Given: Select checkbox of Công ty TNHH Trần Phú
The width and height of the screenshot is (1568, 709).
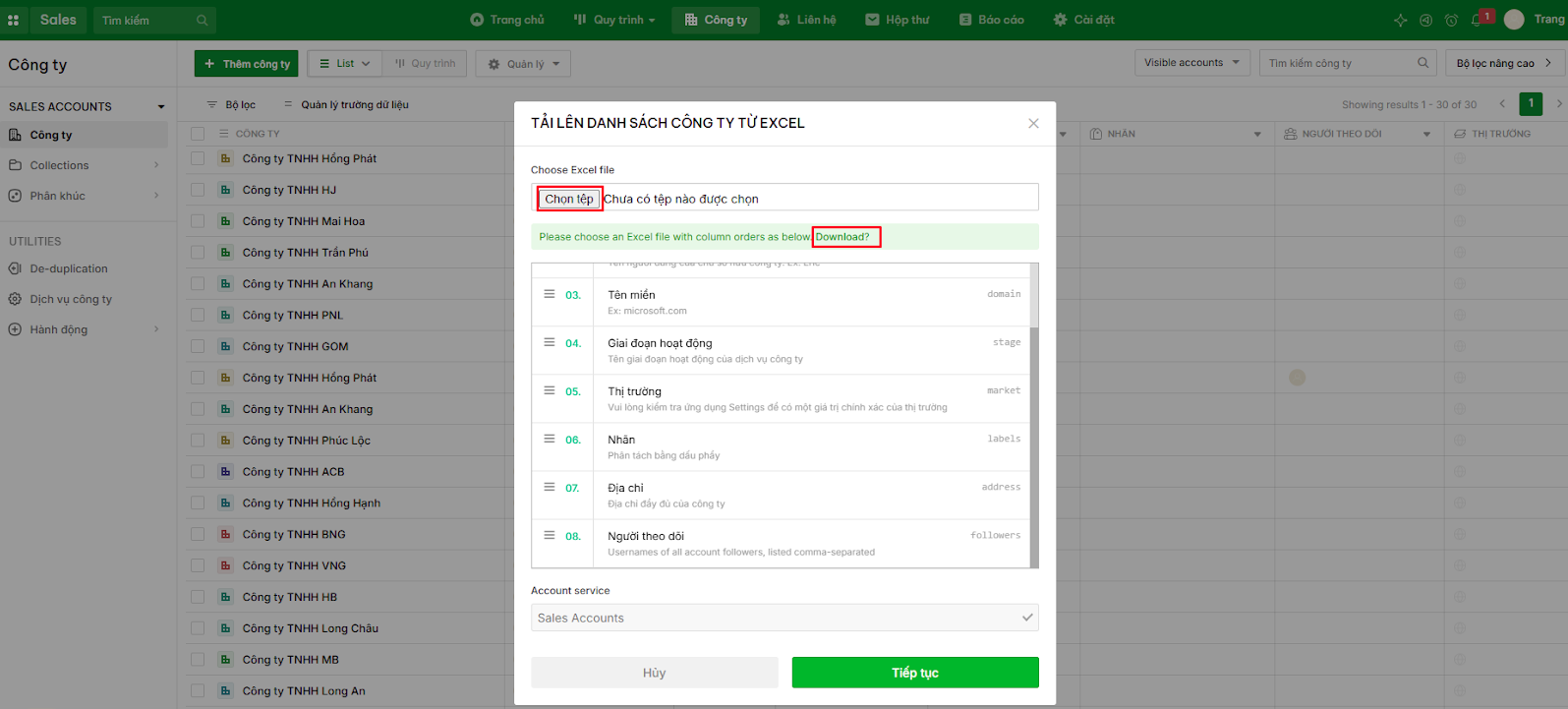Looking at the screenshot, I should click(x=198, y=253).
